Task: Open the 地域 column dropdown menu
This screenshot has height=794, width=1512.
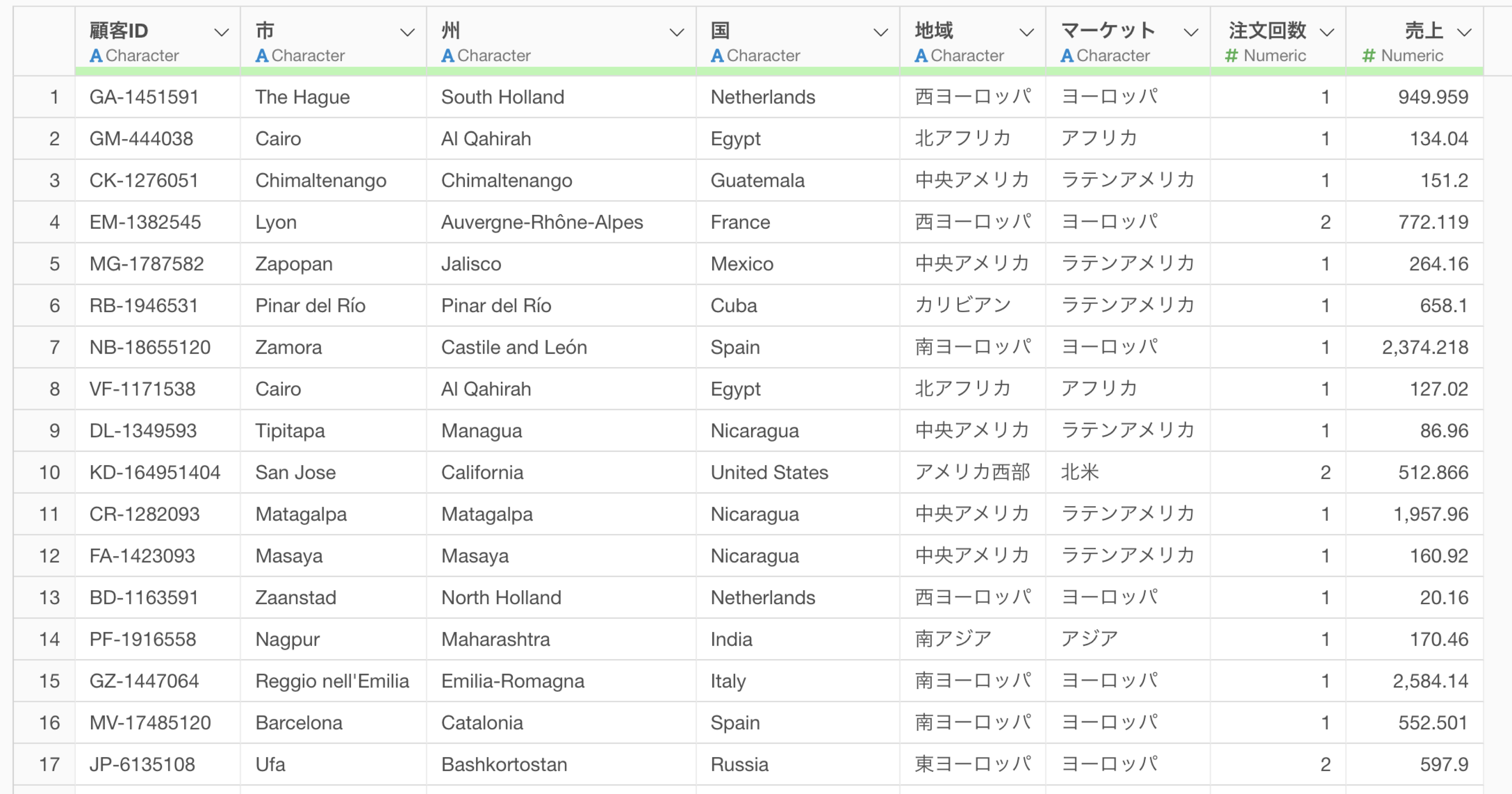Action: pos(1027,33)
